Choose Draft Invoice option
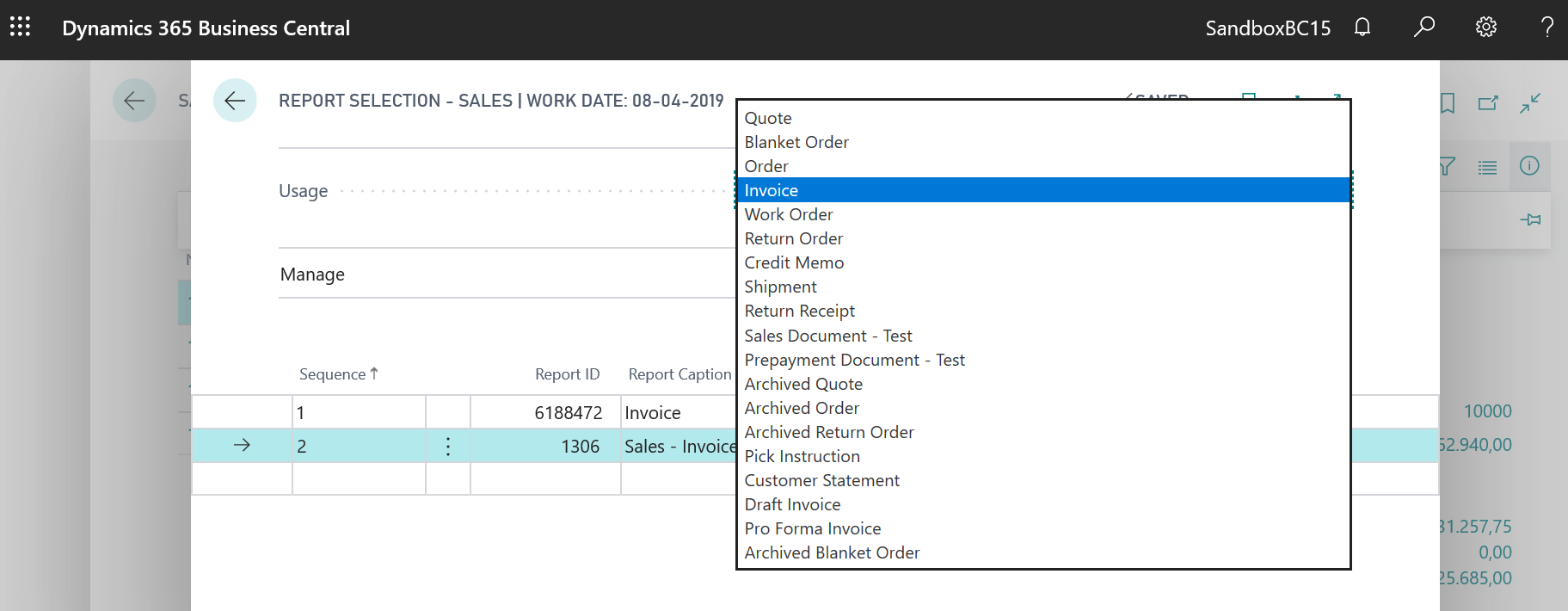Screen dimensions: 1568x611 click(1043, 504)
